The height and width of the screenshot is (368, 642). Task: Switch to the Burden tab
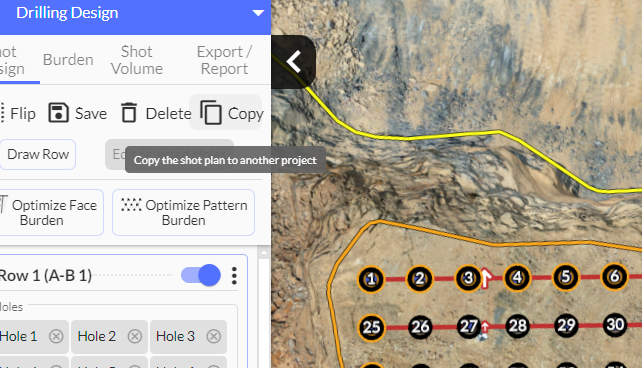(68, 60)
